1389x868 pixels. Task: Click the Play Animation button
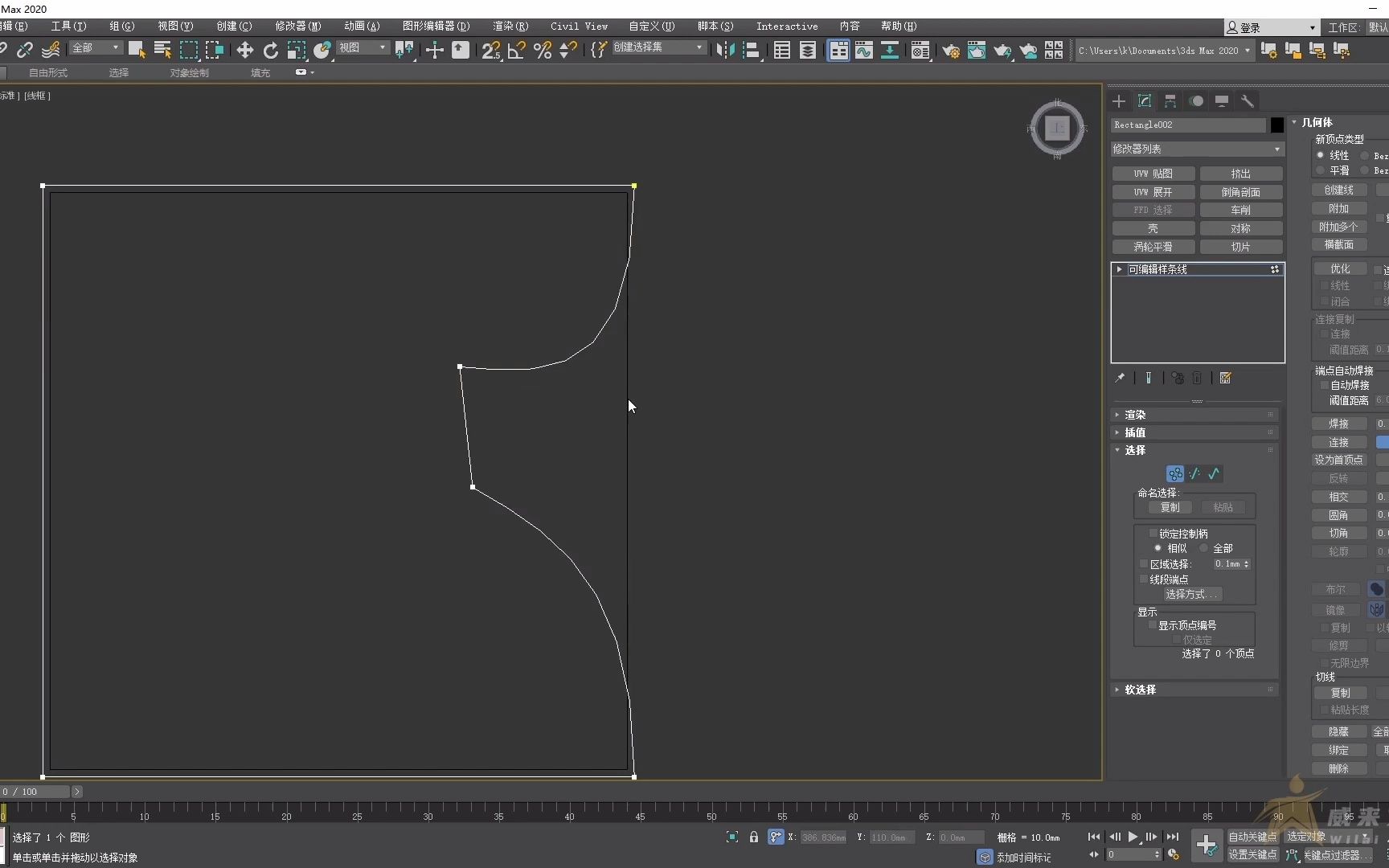pos(1133,837)
